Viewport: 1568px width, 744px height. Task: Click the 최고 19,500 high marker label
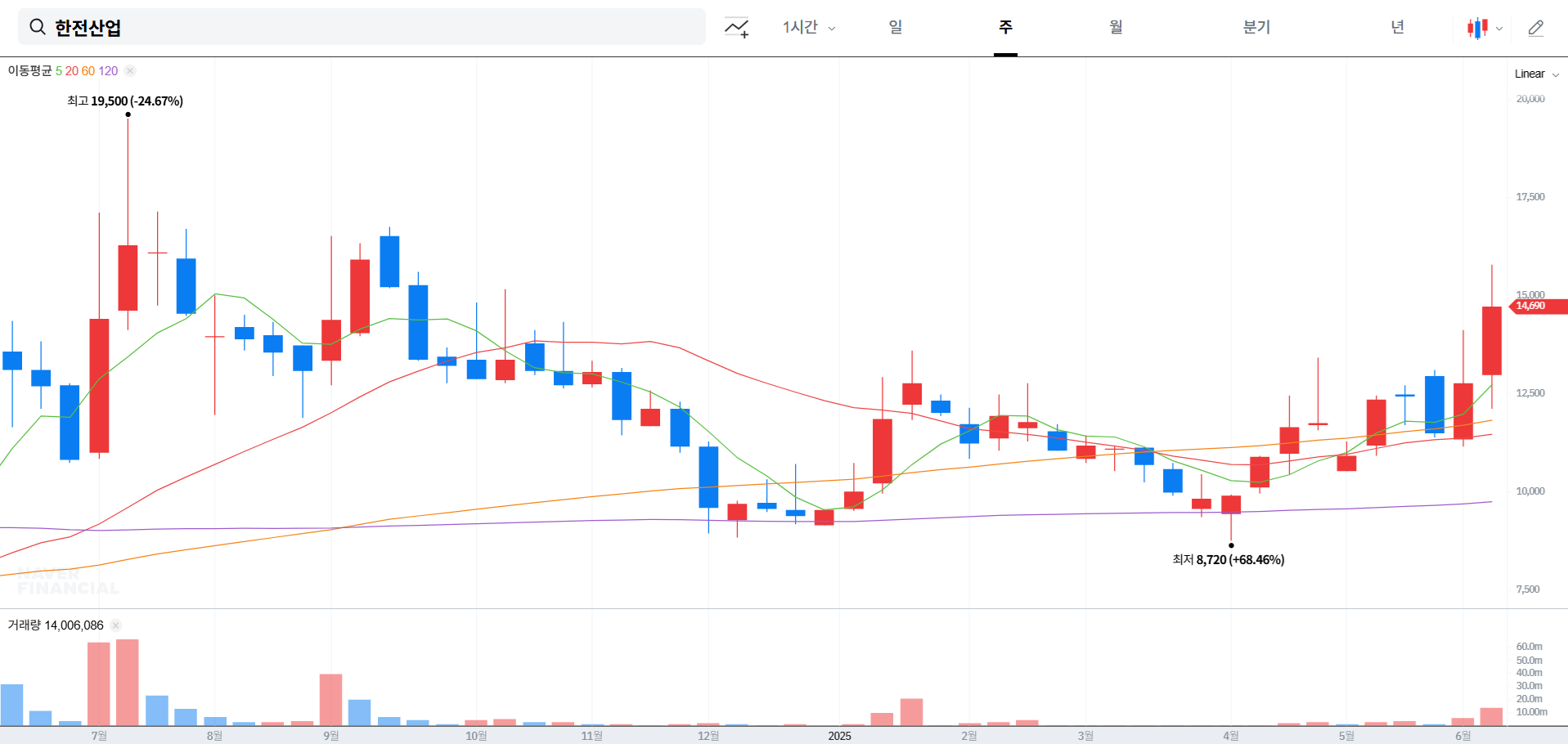point(125,101)
